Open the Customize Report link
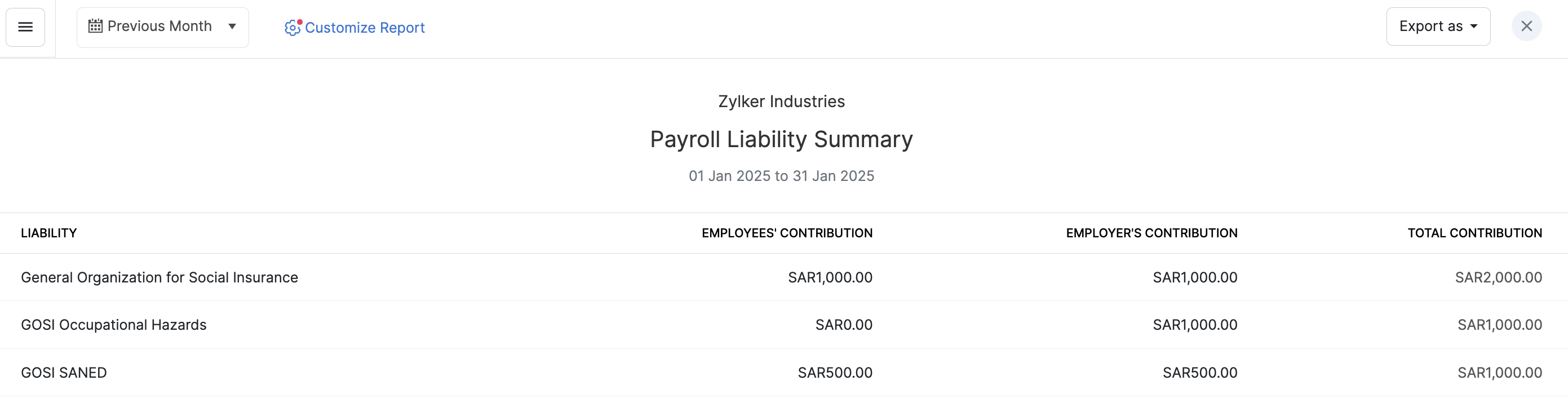Image resolution: width=1568 pixels, height=398 pixels. (365, 28)
